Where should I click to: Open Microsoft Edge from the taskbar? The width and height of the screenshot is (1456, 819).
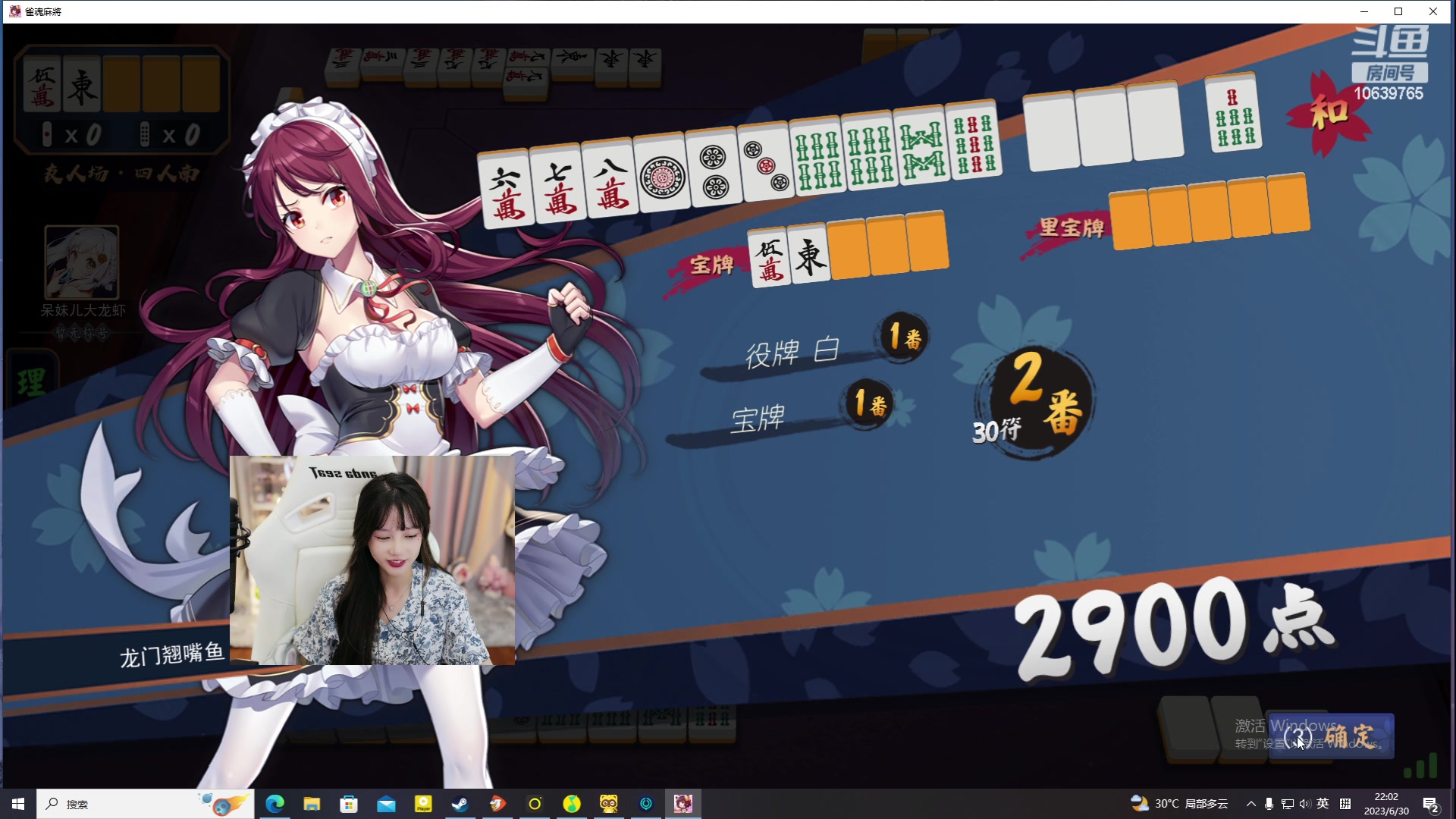(275, 804)
